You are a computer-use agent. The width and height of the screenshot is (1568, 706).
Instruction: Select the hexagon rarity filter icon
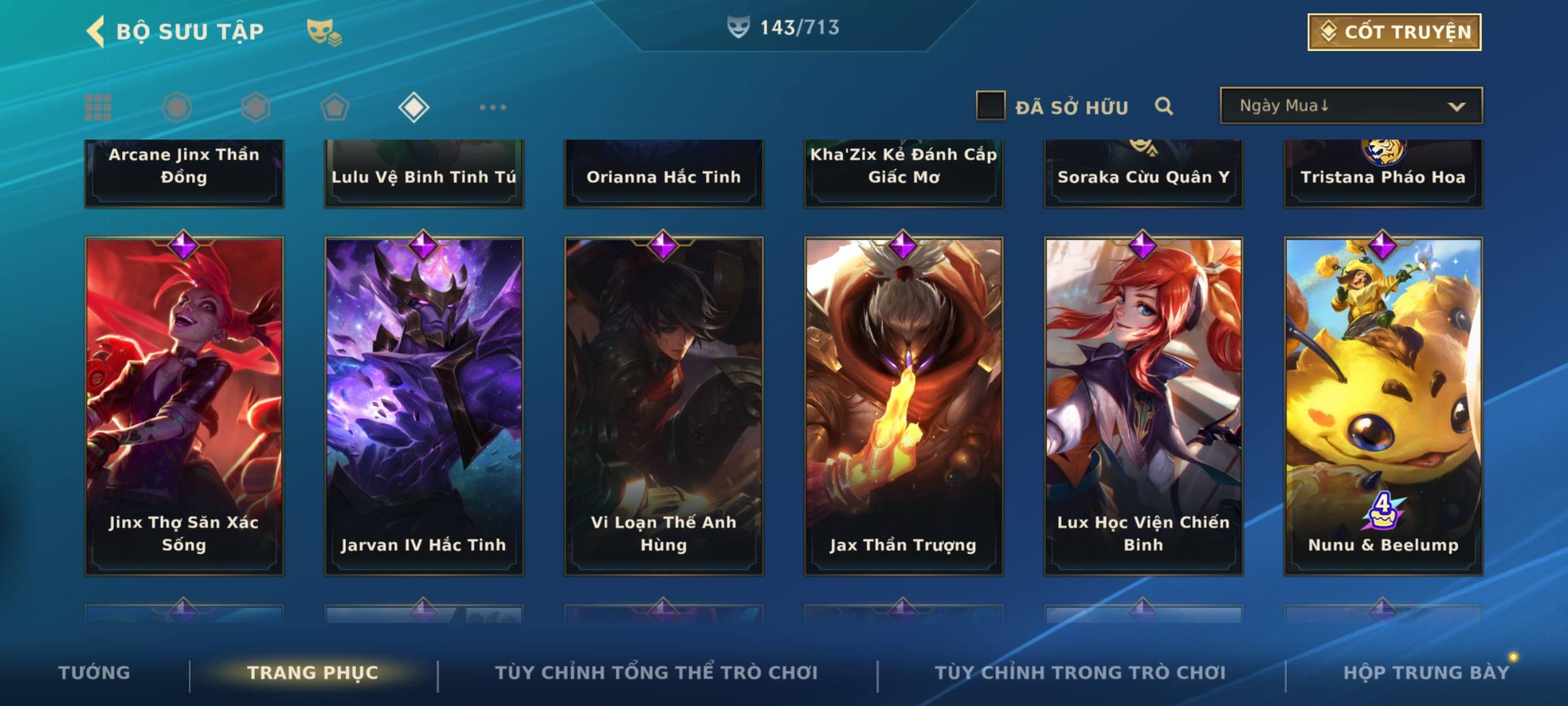[255, 107]
